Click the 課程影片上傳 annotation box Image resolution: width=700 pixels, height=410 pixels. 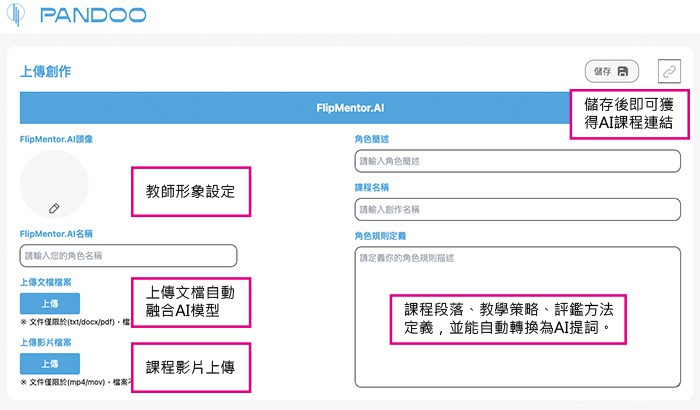(190, 367)
